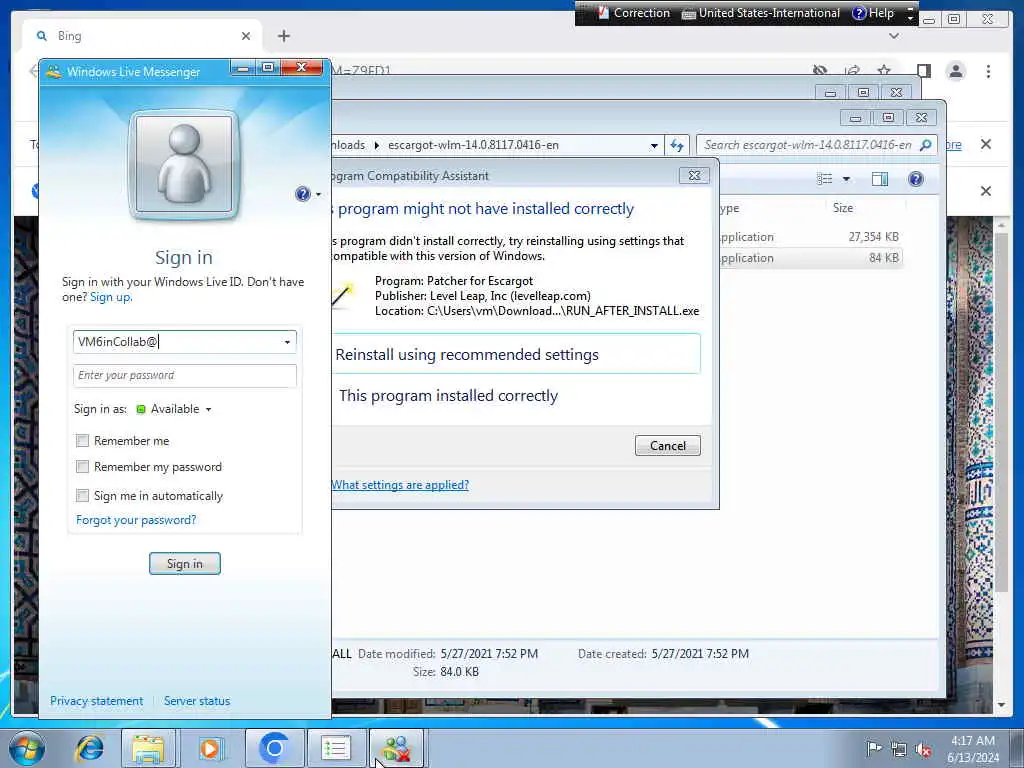Image resolution: width=1024 pixels, height=768 pixels.
Task: Click the escargot-wlm folder breadcrumb
Action: [473, 145]
